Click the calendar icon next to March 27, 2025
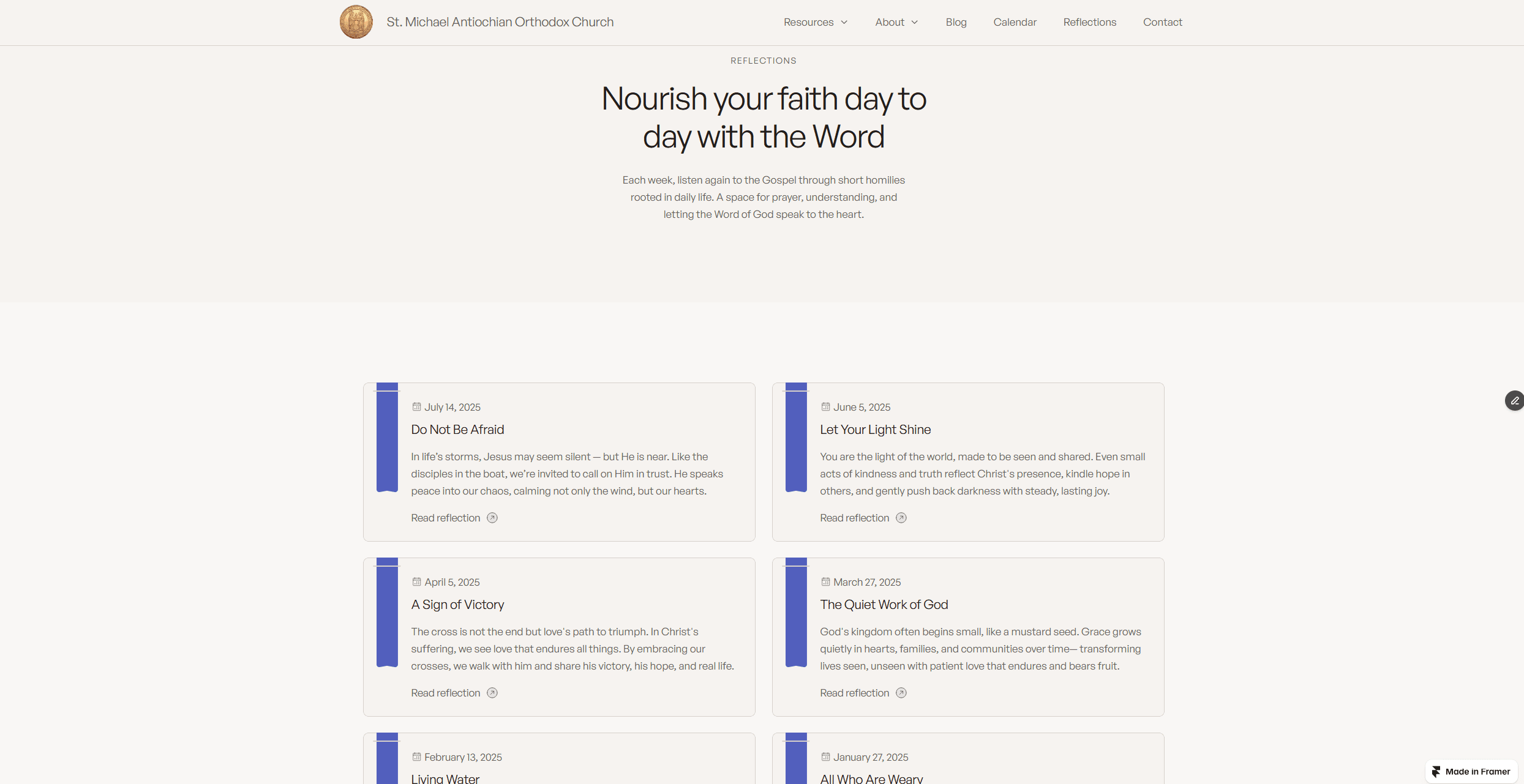Viewport: 1524px width, 784px height. [x=825, y=582]
